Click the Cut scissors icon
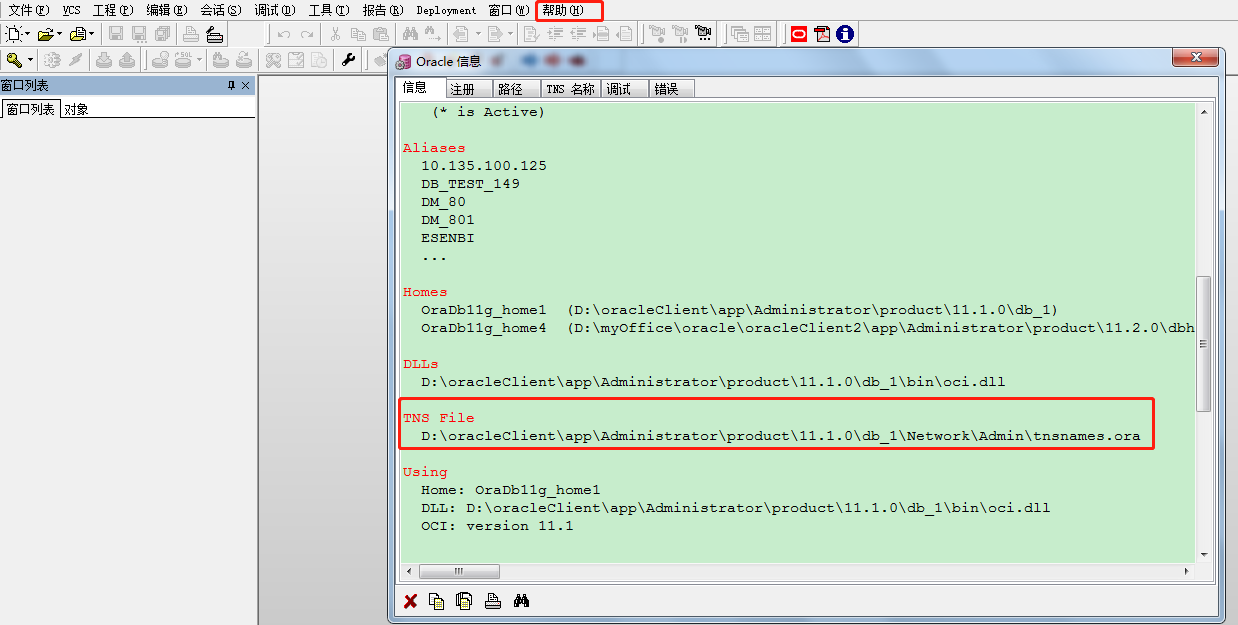 [x=336, y=34]
